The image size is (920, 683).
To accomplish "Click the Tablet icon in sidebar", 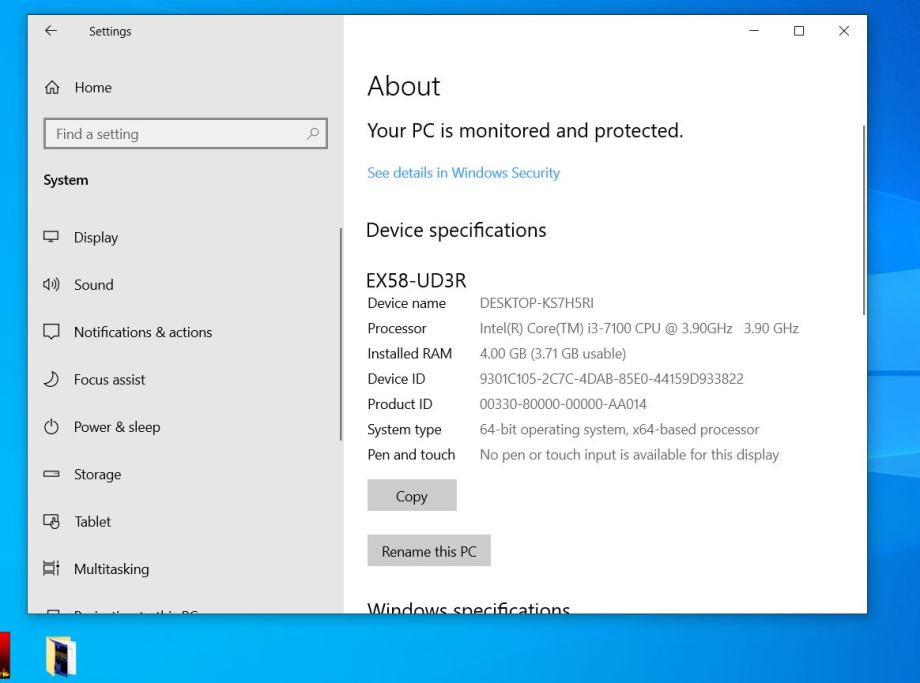I will click(x=51, y=522).
